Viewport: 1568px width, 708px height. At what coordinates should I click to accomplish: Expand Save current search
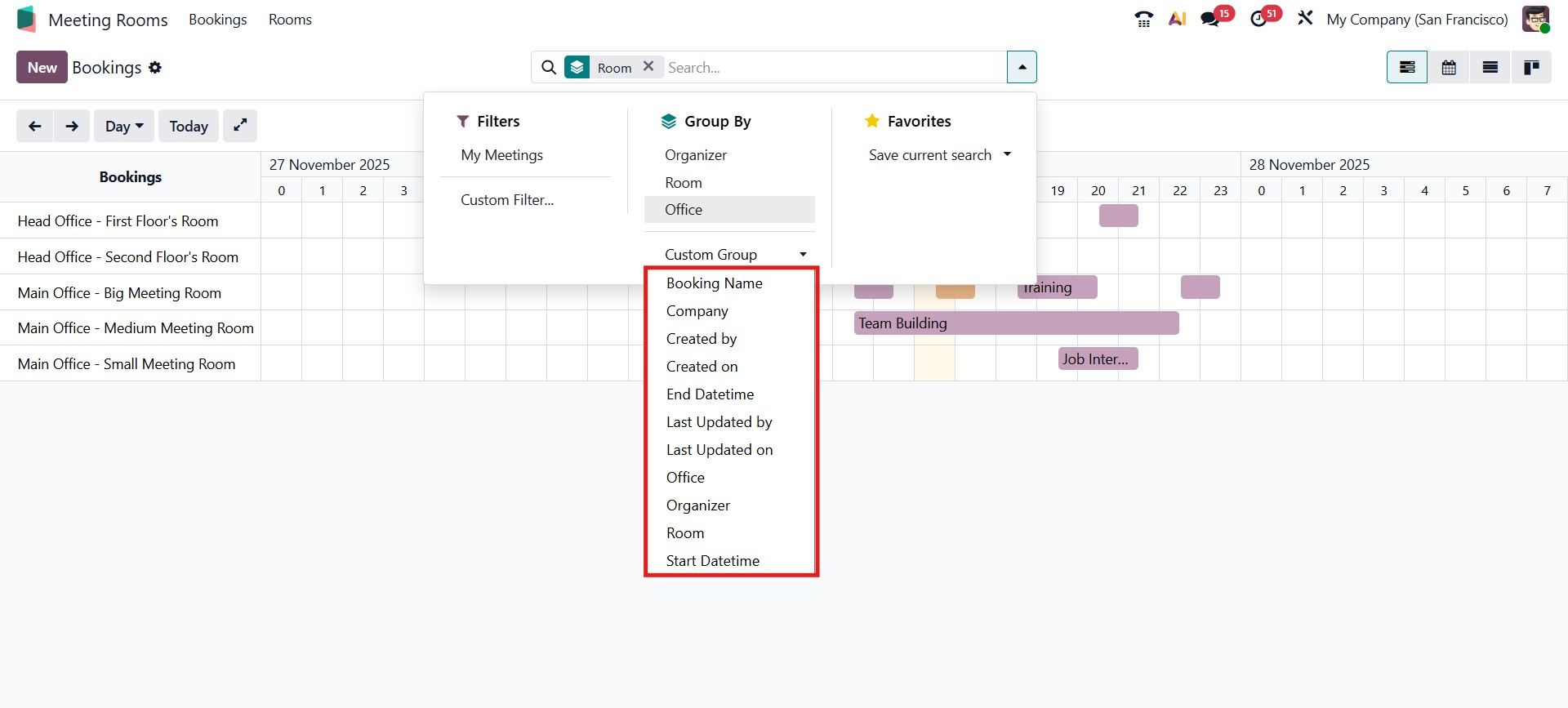click(x=939, y=155)
